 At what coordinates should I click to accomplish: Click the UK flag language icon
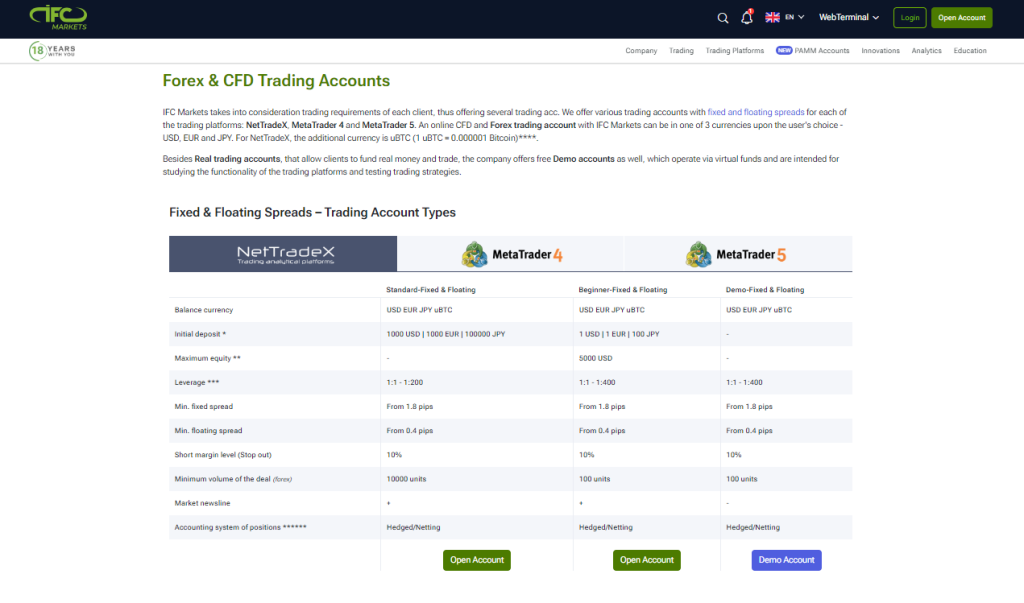coord(771,17)
